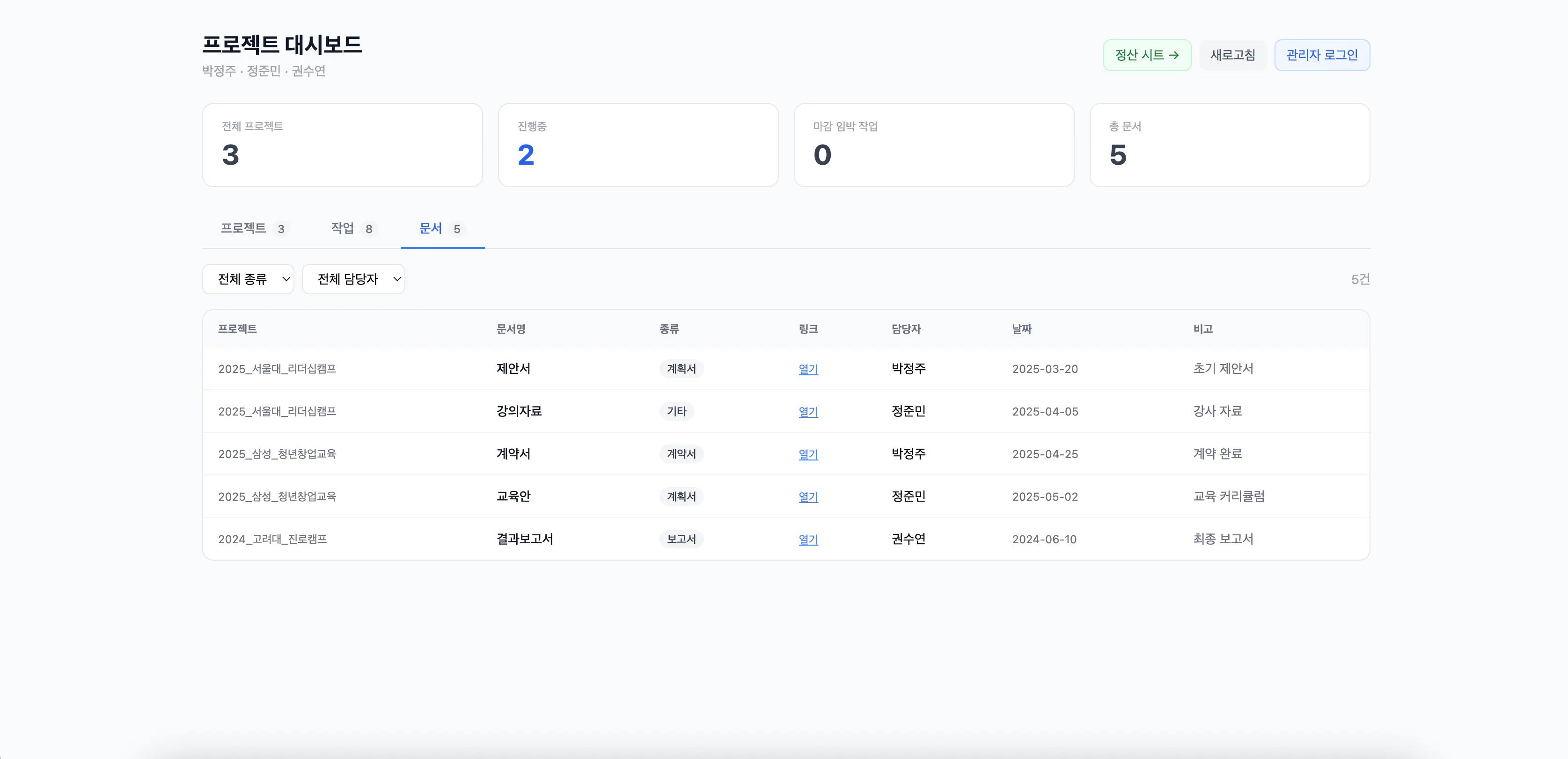Open the 정산 시트 link button
The image size is (1568, 759).
[x=1147, y=55]
